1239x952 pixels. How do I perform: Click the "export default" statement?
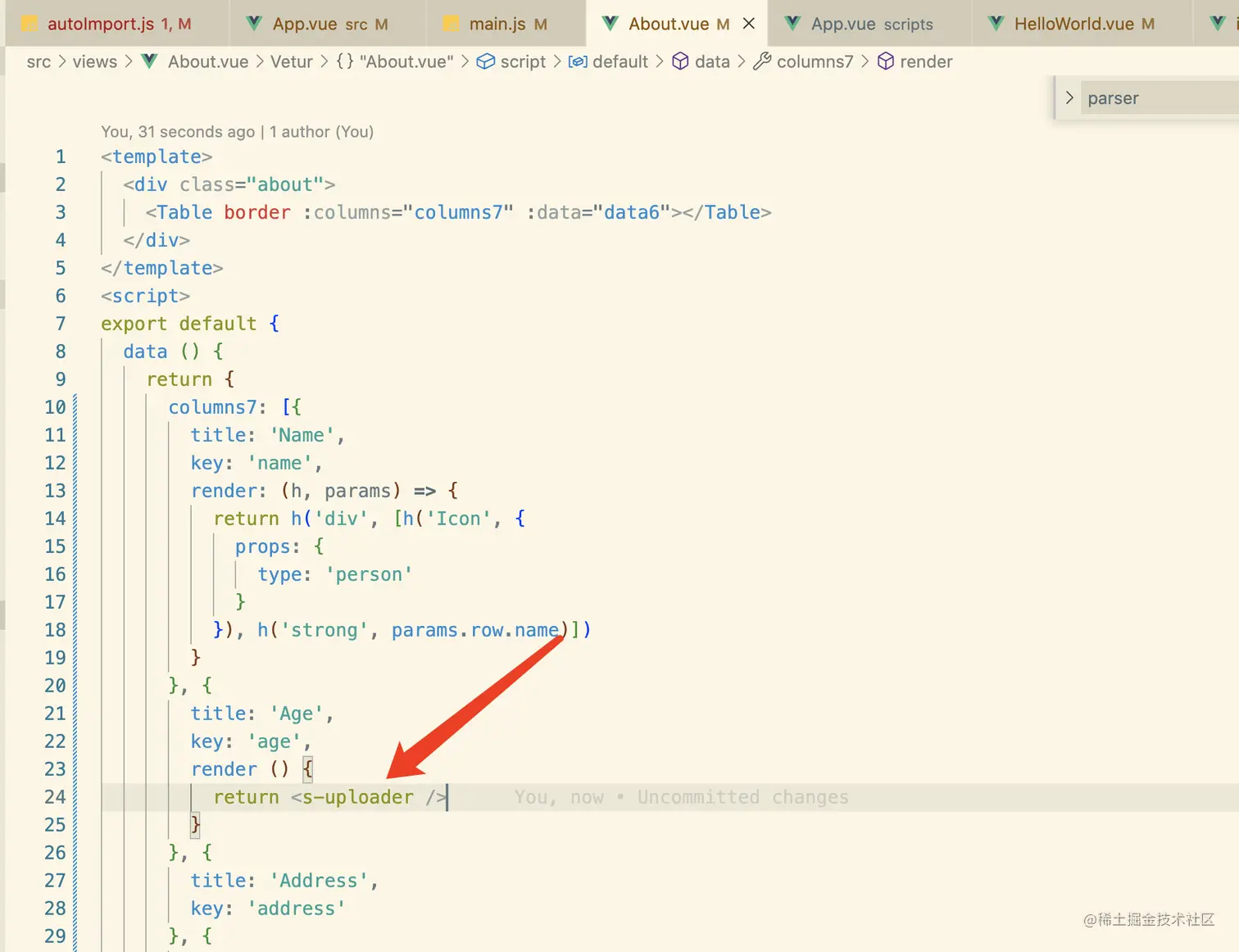[179, 324]
